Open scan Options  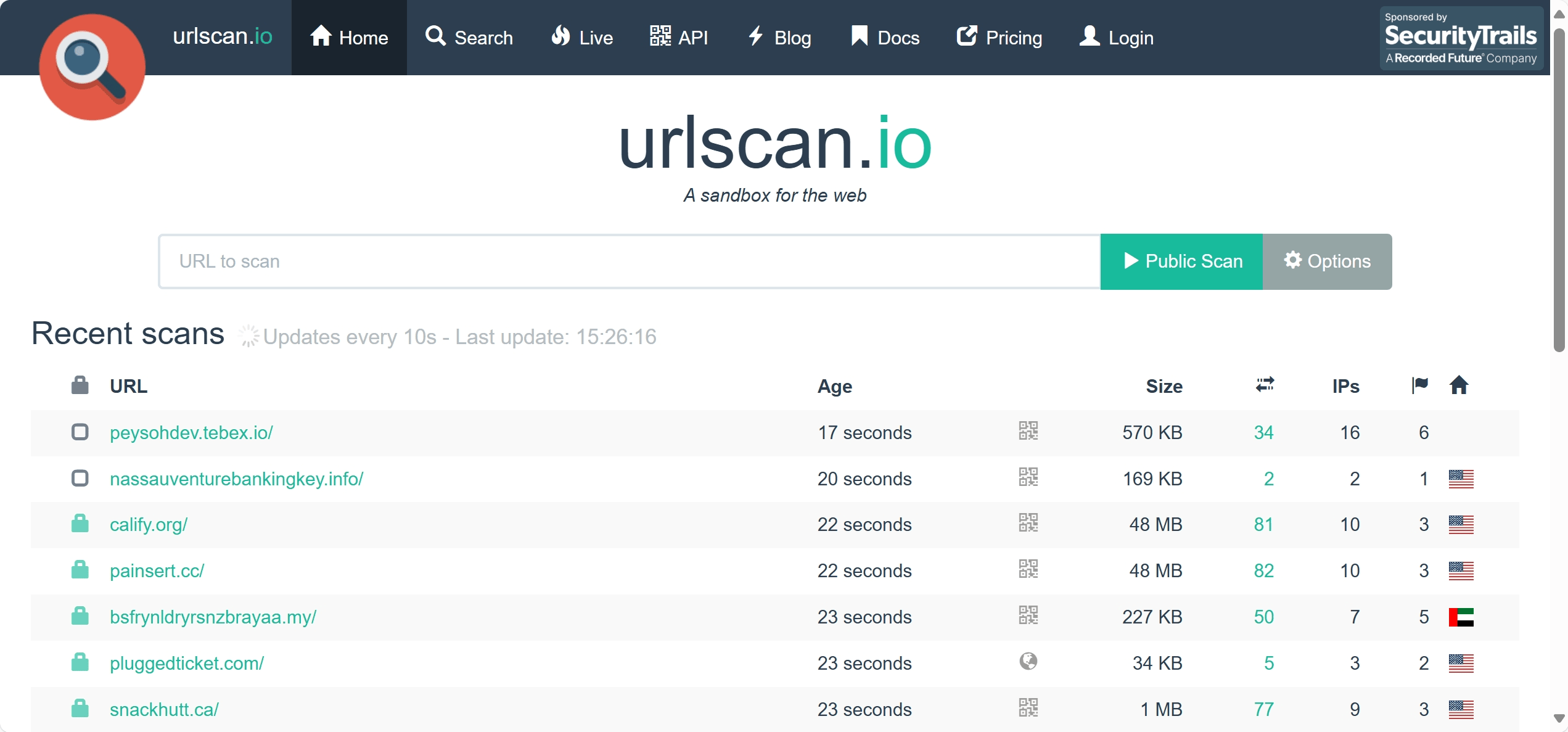[1327, 261]
